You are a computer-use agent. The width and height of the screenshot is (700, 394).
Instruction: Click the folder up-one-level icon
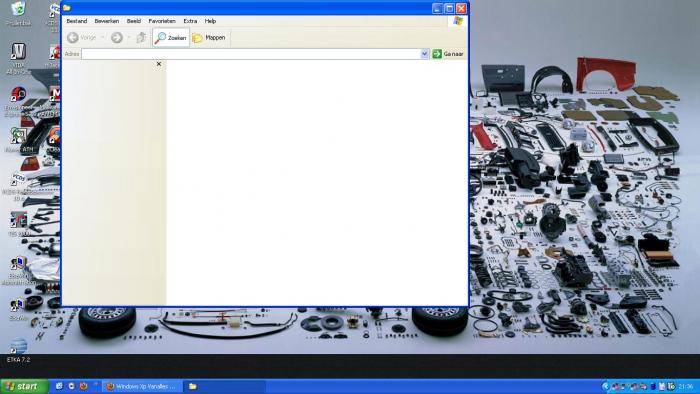coord(141,38)
